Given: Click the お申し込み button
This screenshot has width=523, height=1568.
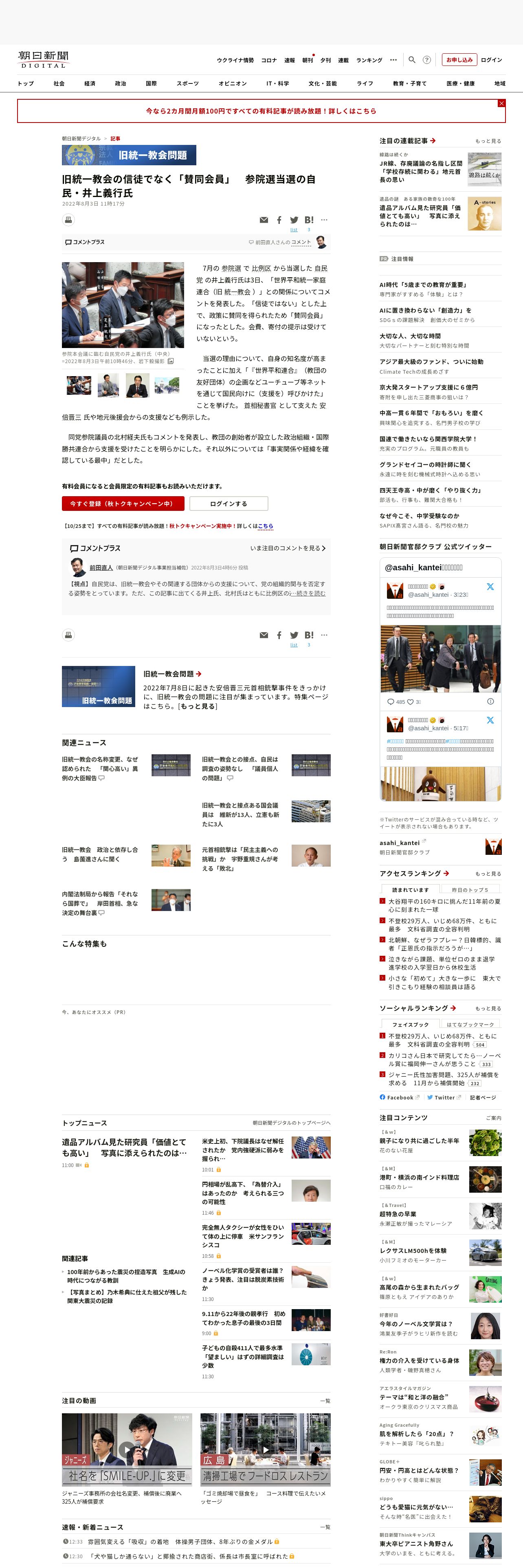Looking at the screenshot, I should pyautogui.click(x=459, y=60).
